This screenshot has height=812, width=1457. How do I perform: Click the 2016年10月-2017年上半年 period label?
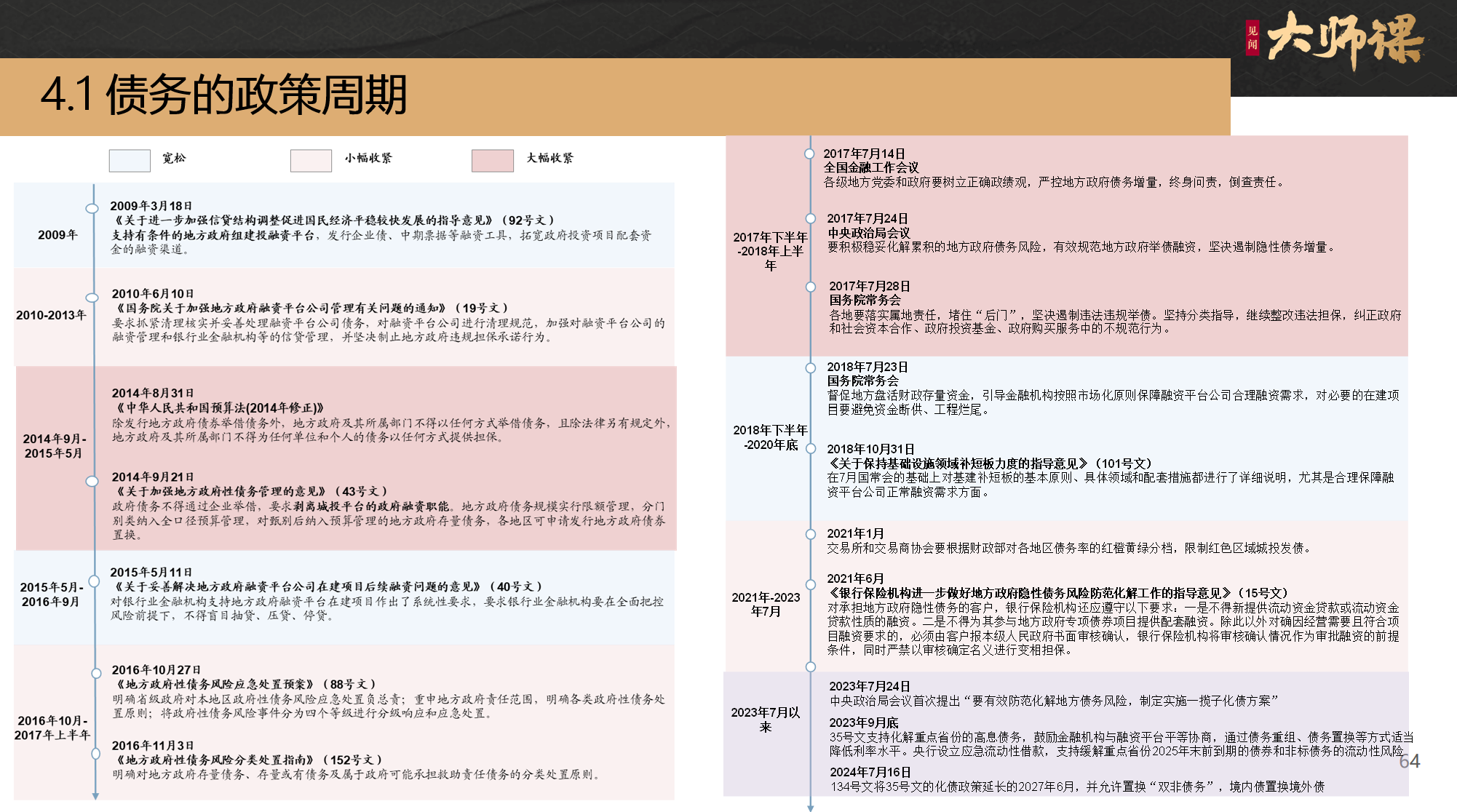52,728
